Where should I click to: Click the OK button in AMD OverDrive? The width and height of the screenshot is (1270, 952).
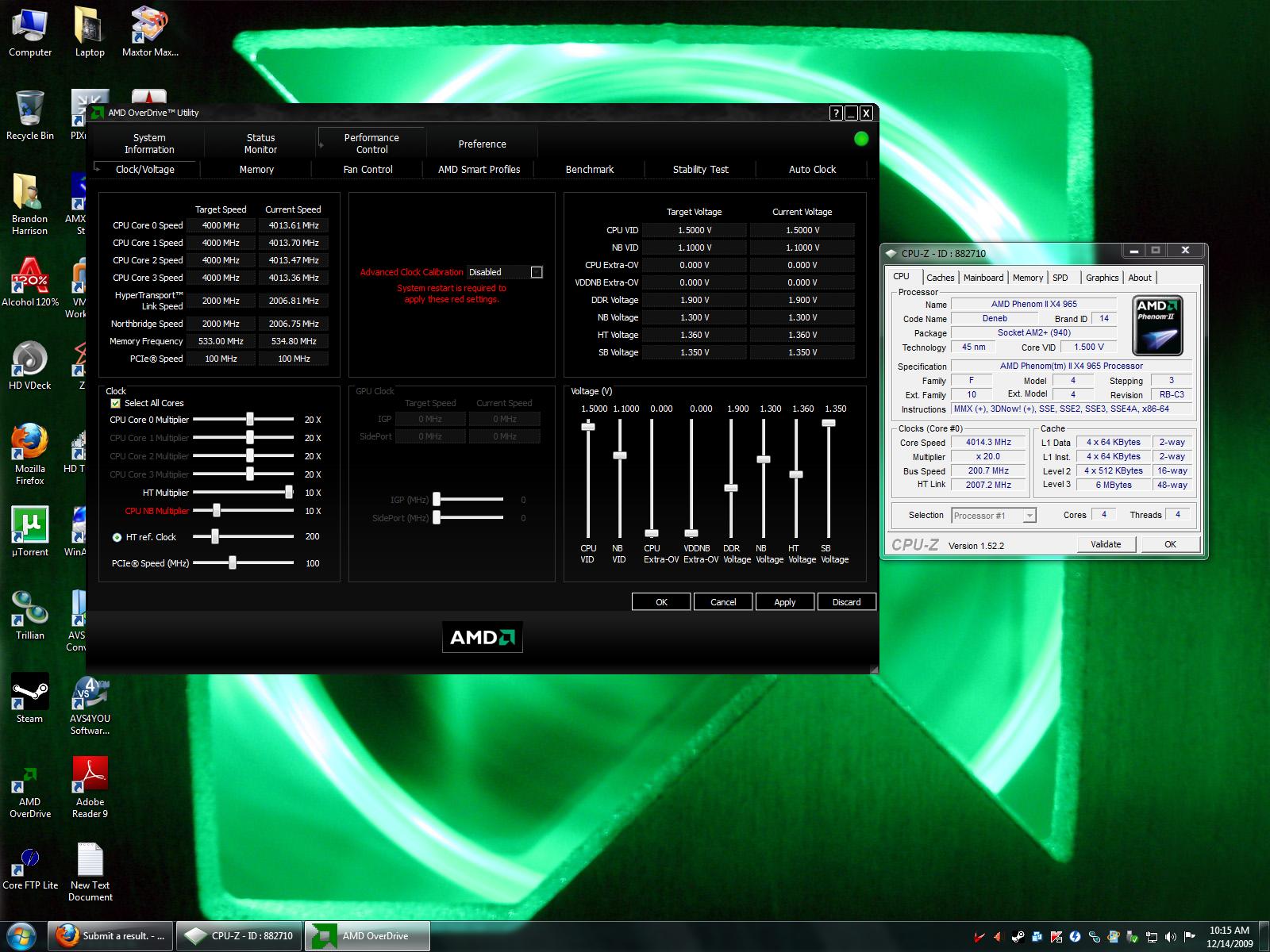[x=661, y=602]
